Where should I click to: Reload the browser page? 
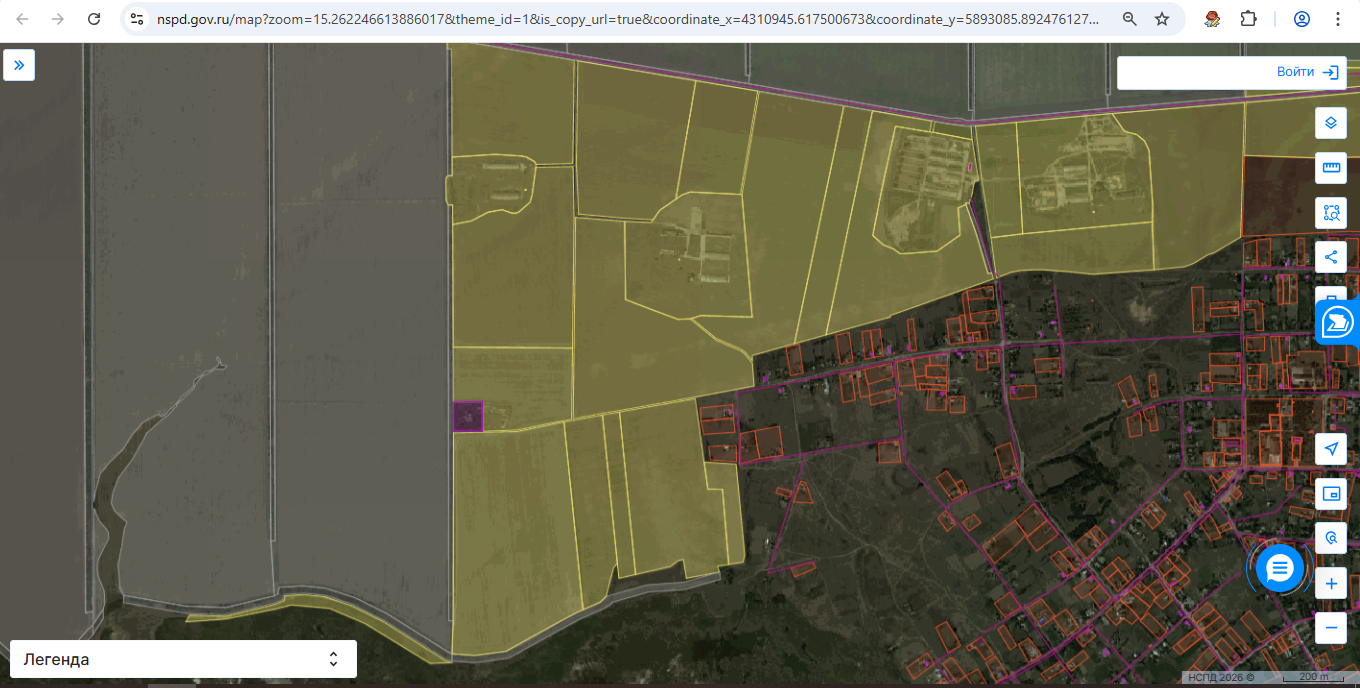pyautogui.click(x=94, y=19)
